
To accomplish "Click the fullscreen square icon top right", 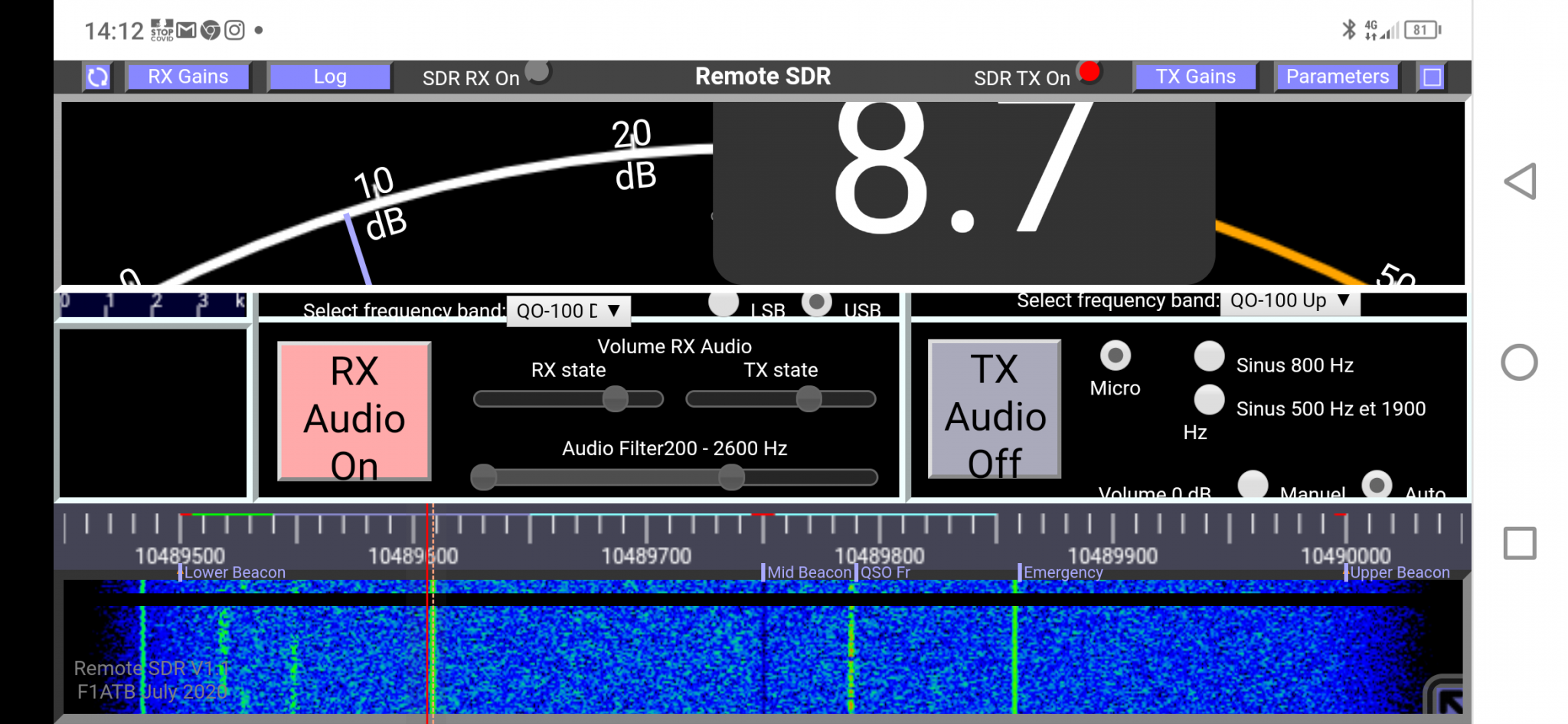I will [1432, 76].
